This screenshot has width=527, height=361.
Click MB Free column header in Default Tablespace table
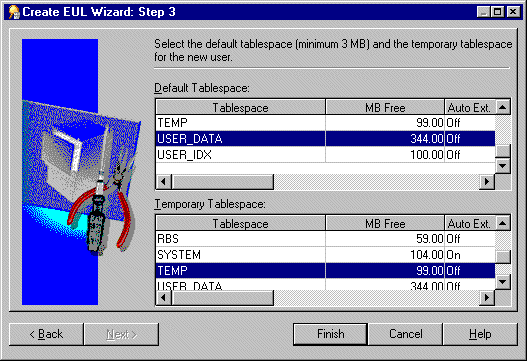pos(385,108)
